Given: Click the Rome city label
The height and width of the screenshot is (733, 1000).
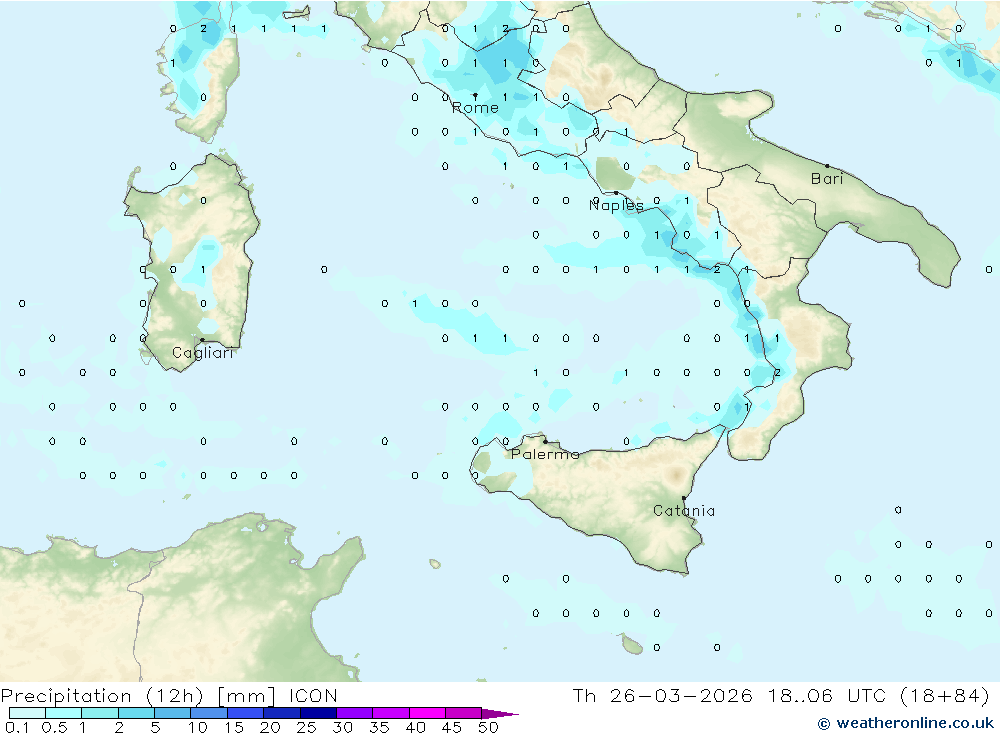Looking at the screenshot, I should pos(475,108).
